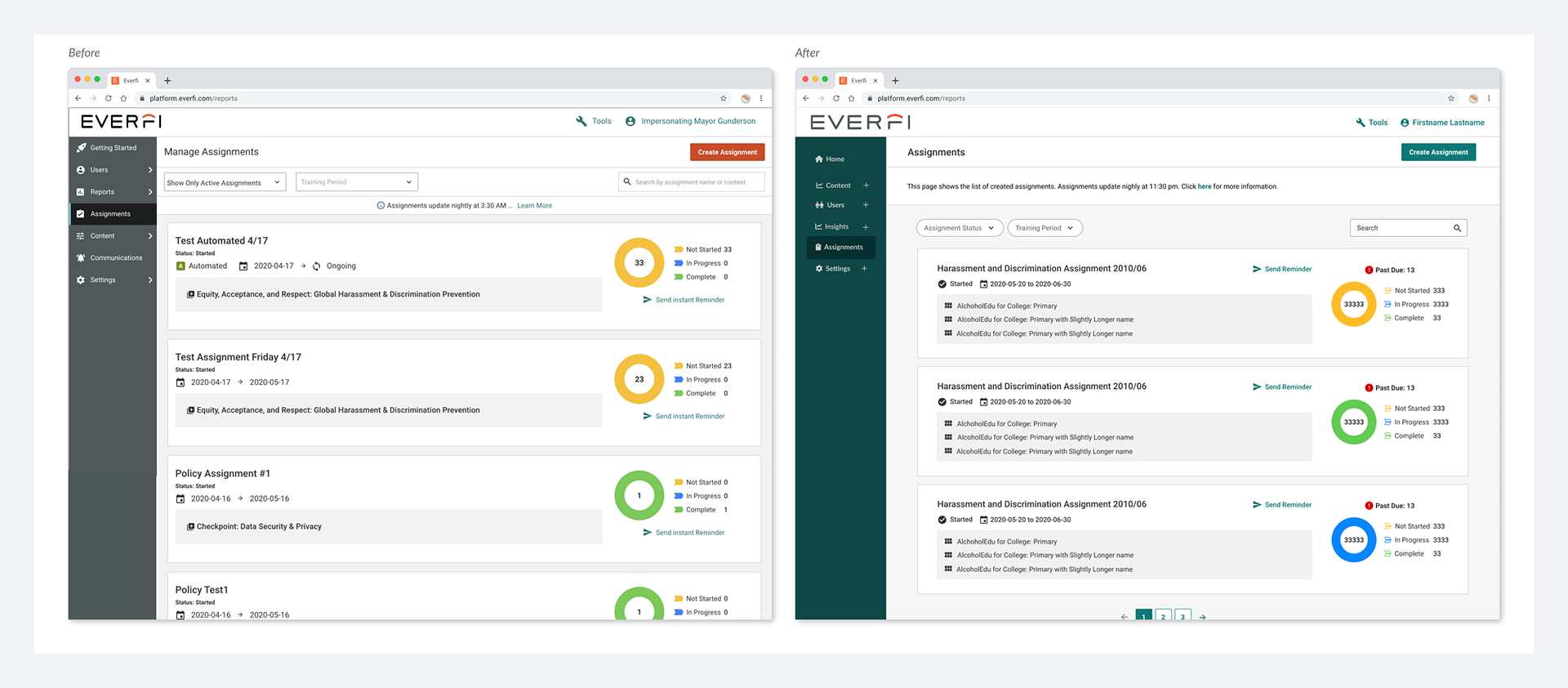The width and height of the screenshot is (1568, 688).
Task: Open Tools in the Before header
Action: [594, 121]
